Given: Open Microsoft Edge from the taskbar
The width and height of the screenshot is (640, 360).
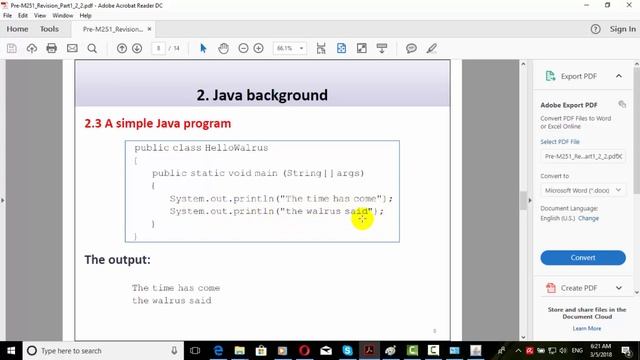Looking at the screenshot, I should pyautogui.click(x=218, y=350).
